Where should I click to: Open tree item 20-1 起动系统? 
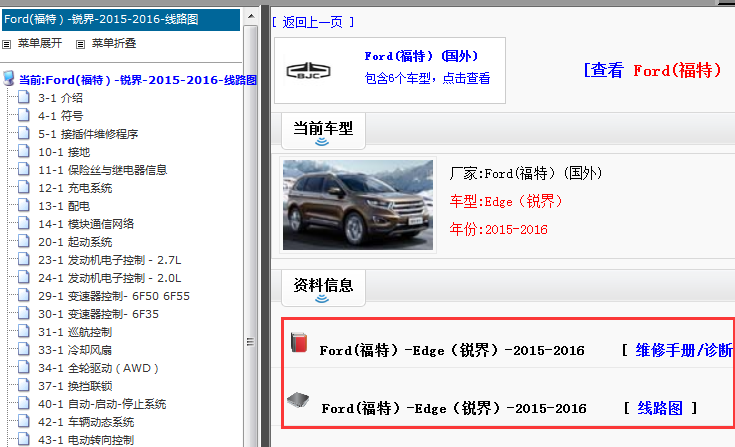75,242
